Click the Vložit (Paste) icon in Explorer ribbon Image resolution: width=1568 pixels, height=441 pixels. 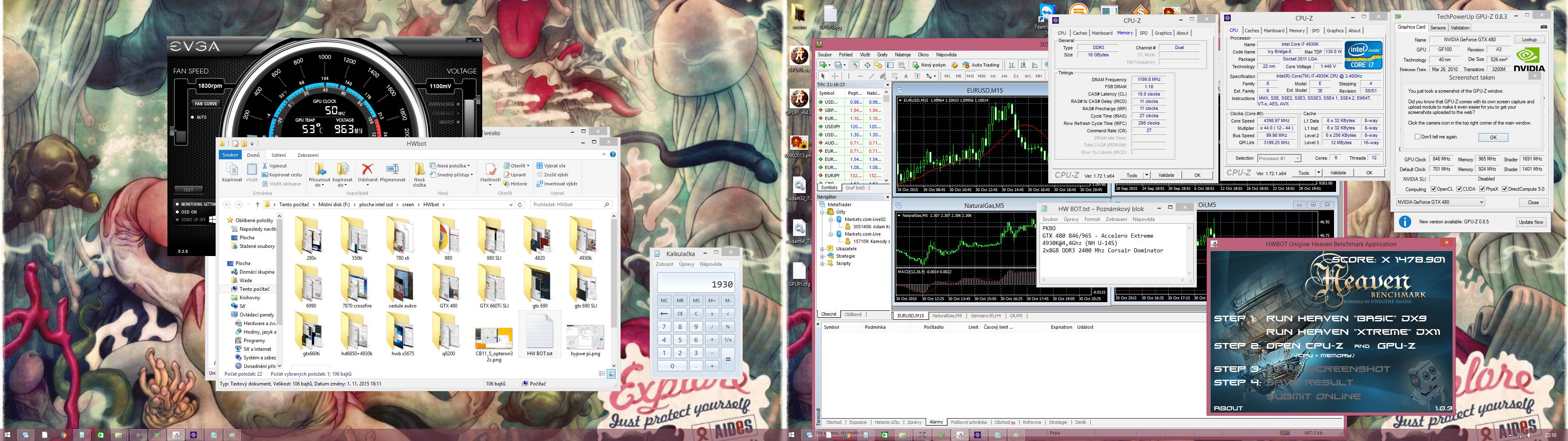[x=252, y=169]
